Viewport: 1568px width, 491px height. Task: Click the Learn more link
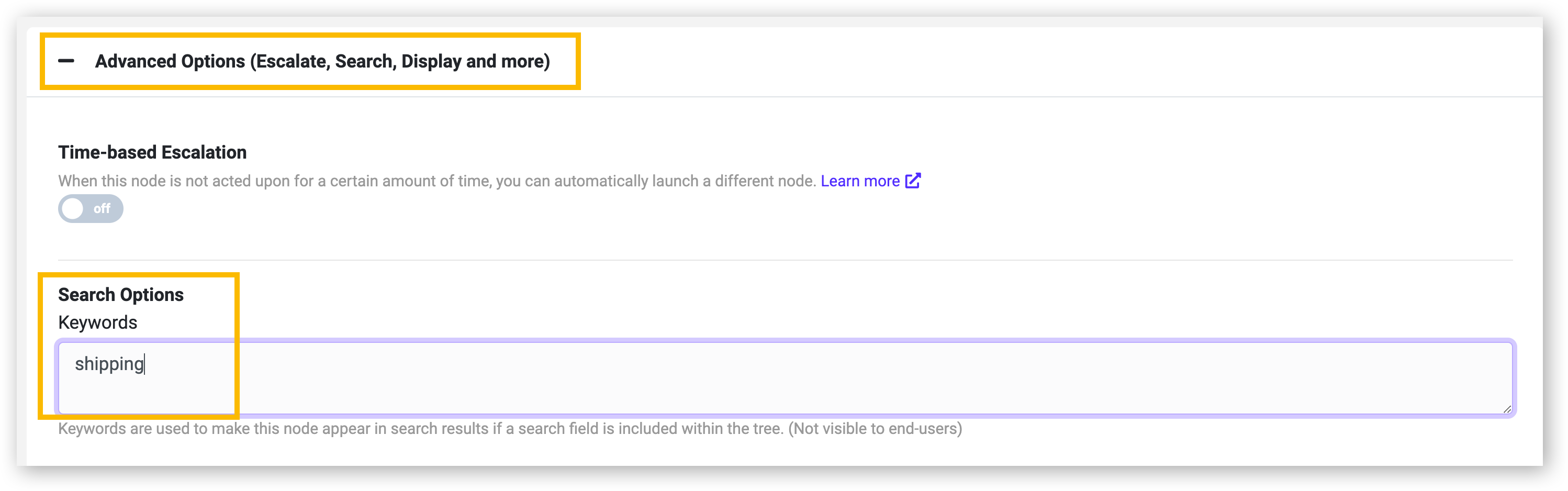pos(860,181)
